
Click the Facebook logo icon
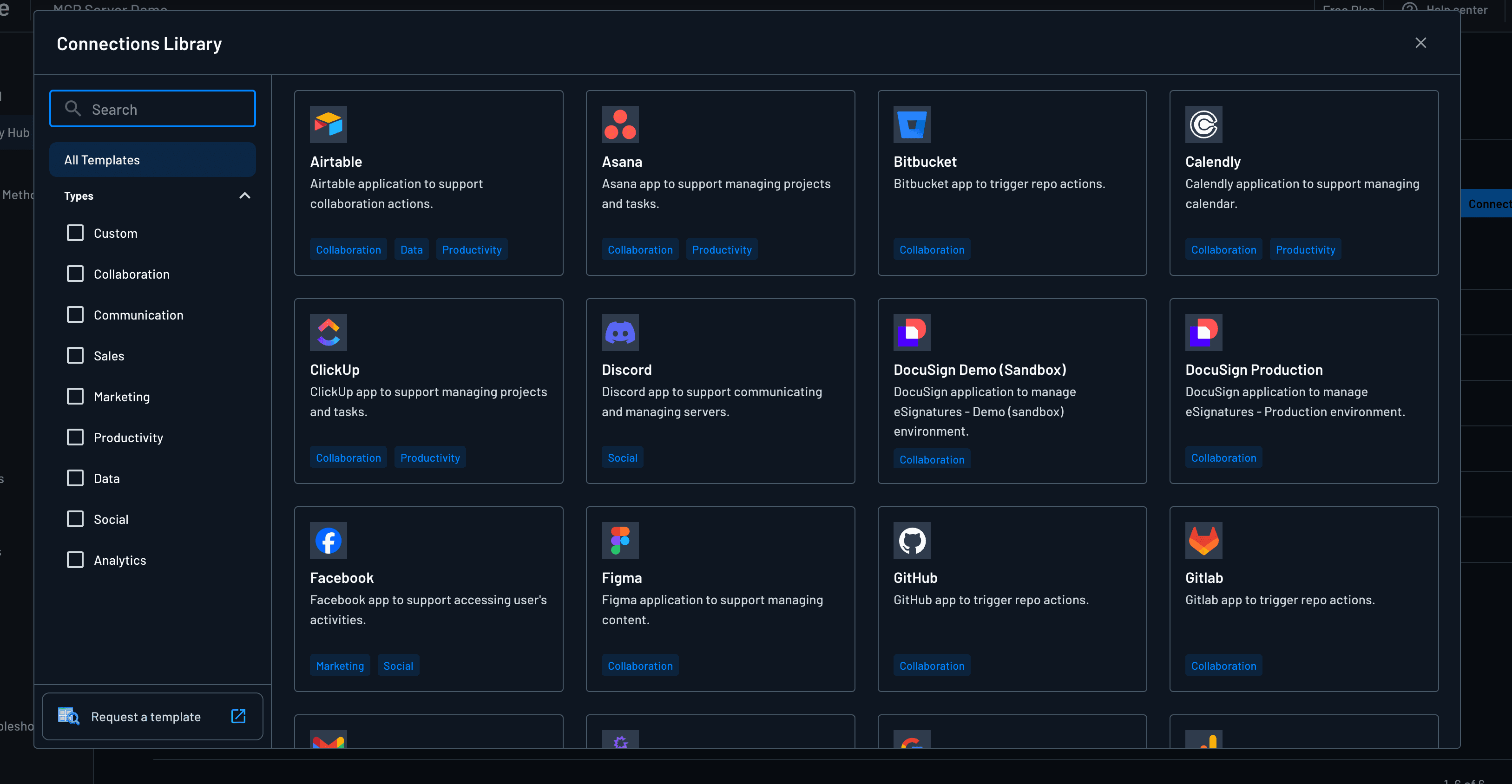[x=328, y=541]
